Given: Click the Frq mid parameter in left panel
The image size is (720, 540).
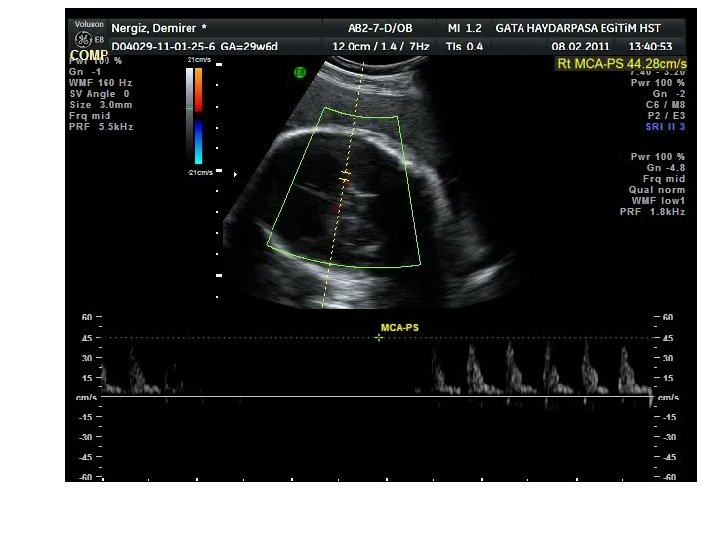Looking at the screenshot, I should click(90, 116).
